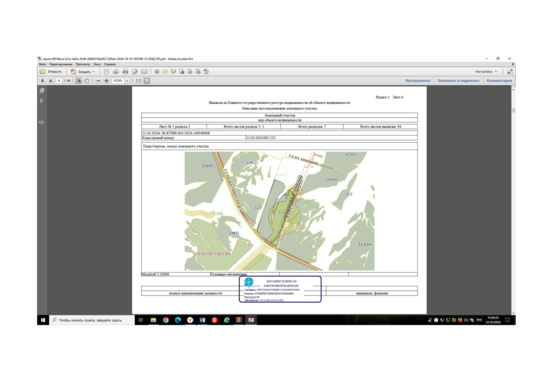The width and height of the screenshot is (553, 391).
Task: Open the Инструменты pane
Action: pos(418,81)
